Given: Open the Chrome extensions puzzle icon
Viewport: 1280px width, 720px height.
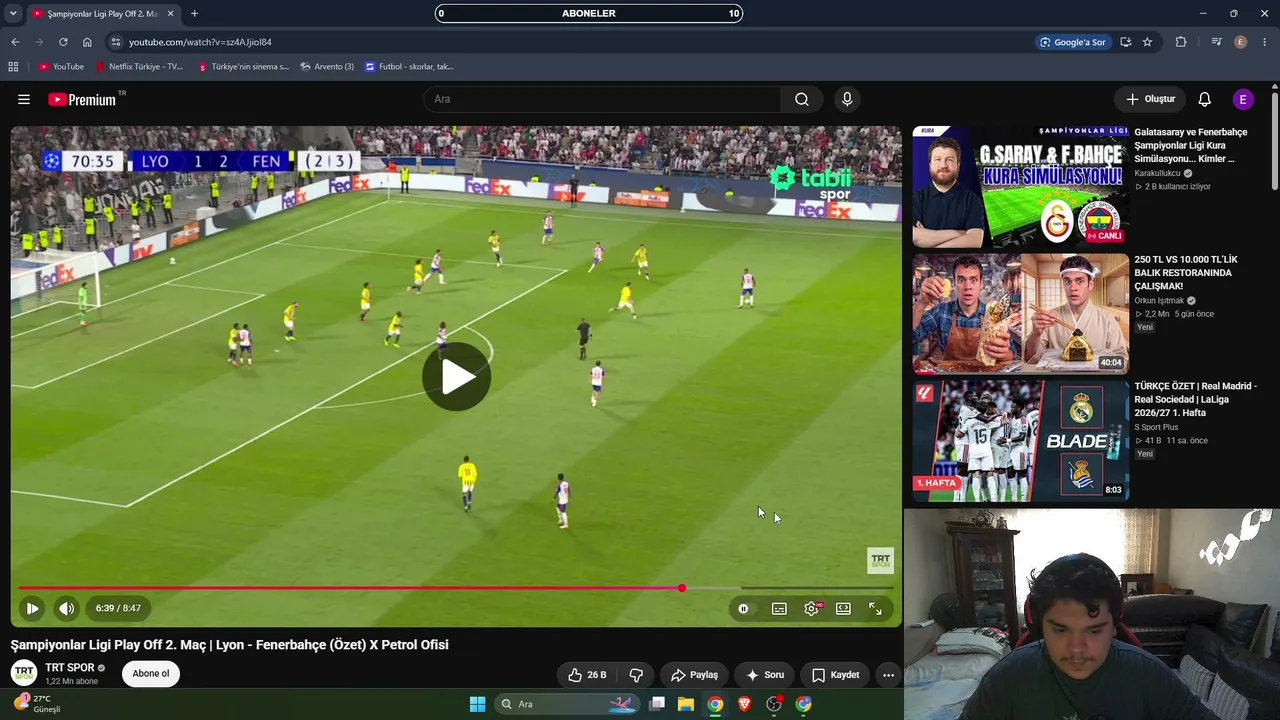Looking at the screenshot, I should [x=1181, y=42].
